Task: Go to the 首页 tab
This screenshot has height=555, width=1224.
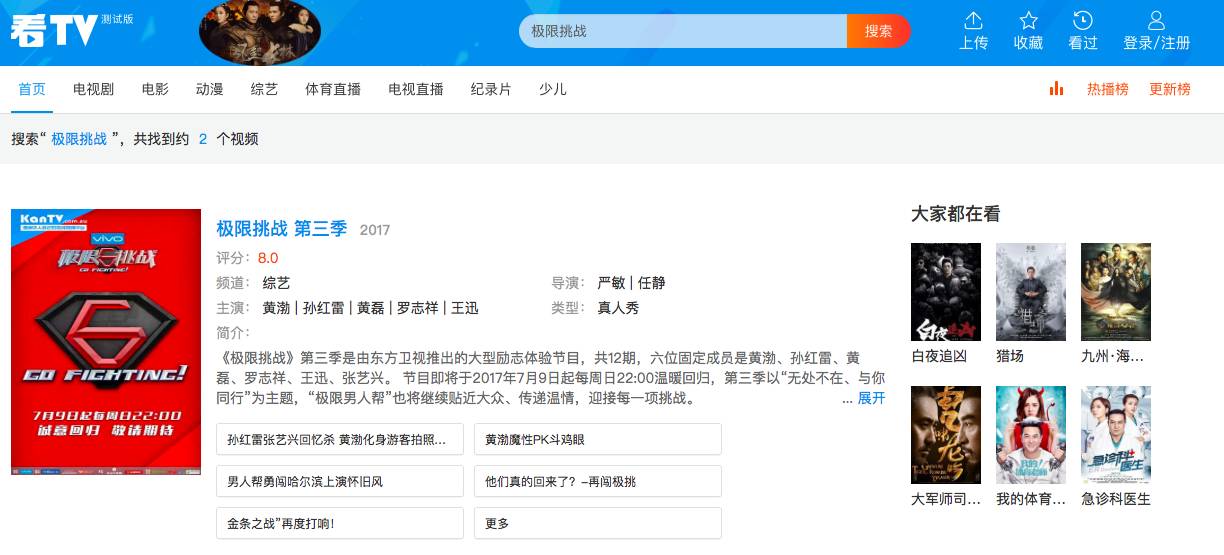Action: [x=32, y=89]
